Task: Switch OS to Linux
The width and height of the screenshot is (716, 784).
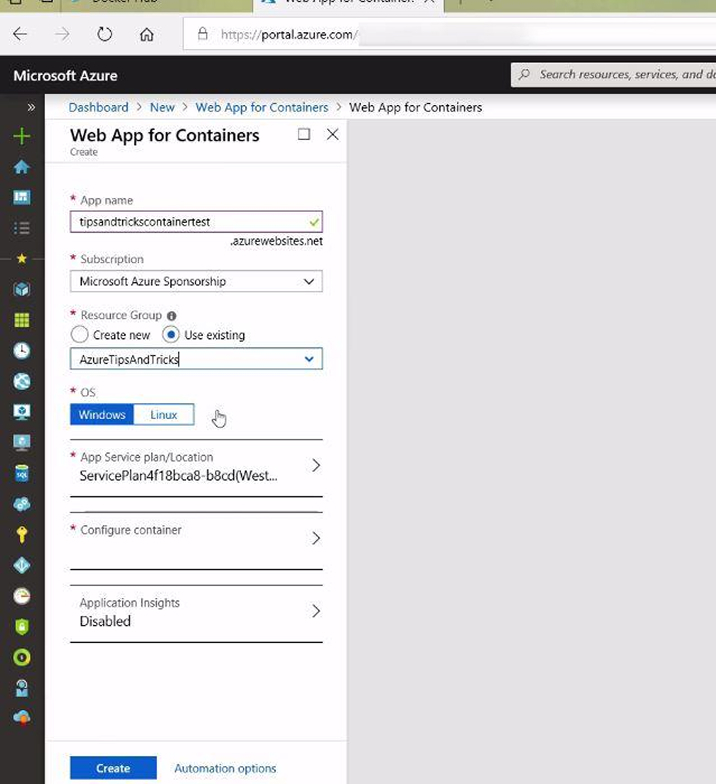Action: (163, 415)
